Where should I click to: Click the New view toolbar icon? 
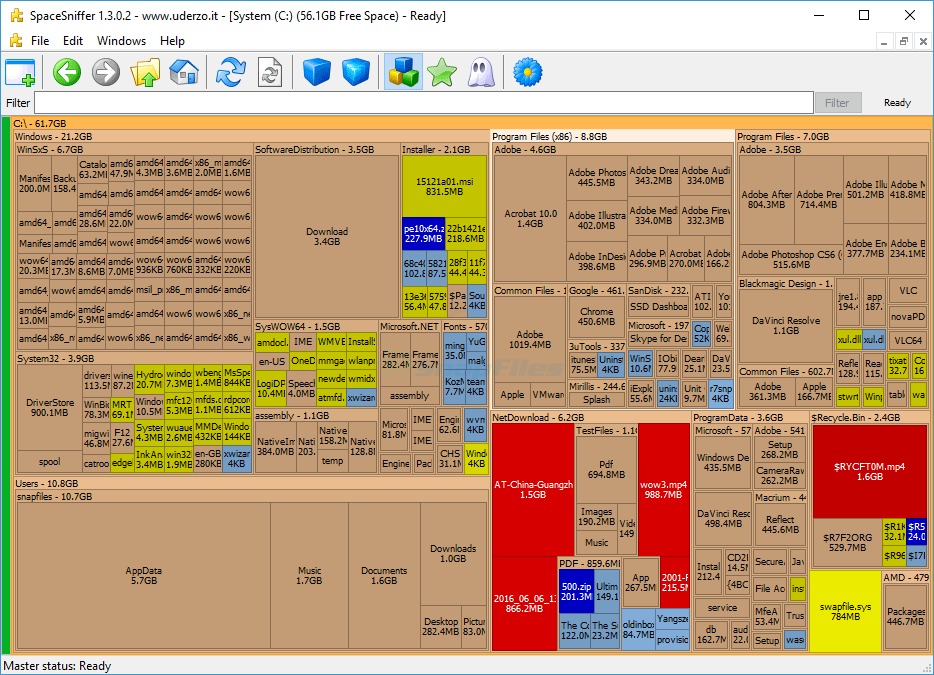pos(20,72)
